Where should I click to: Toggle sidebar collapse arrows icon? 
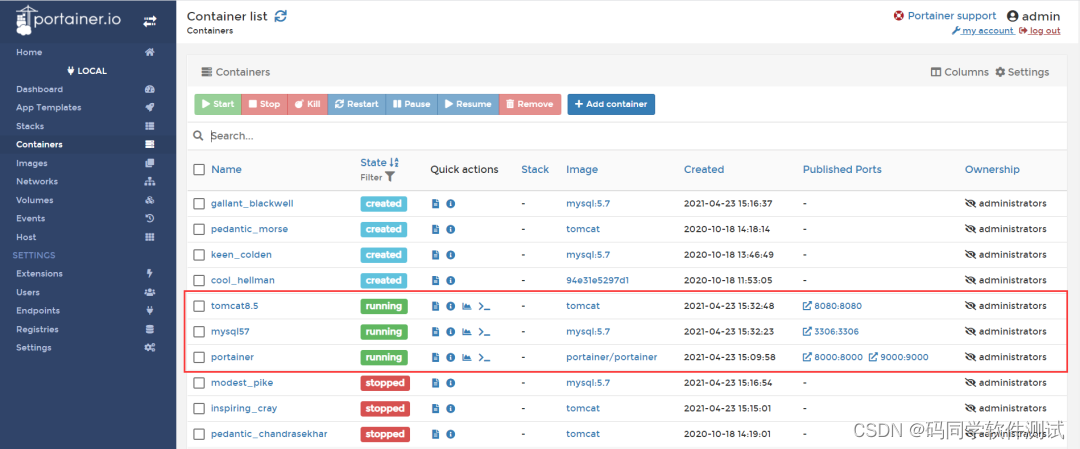149,21
